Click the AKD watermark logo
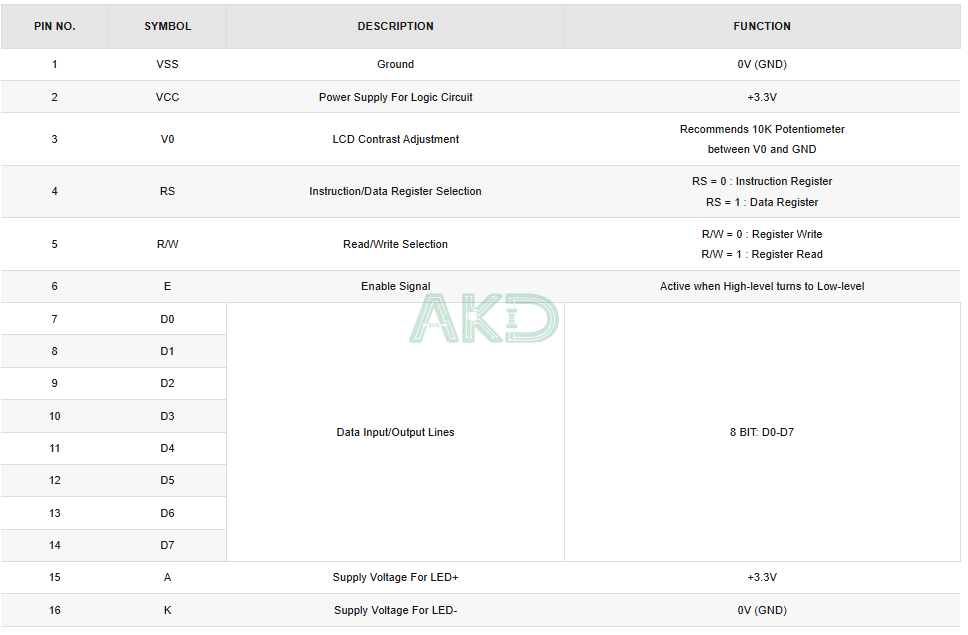This screenshot has width=968, height=635. pyautogui.click(x=484, y=318)
